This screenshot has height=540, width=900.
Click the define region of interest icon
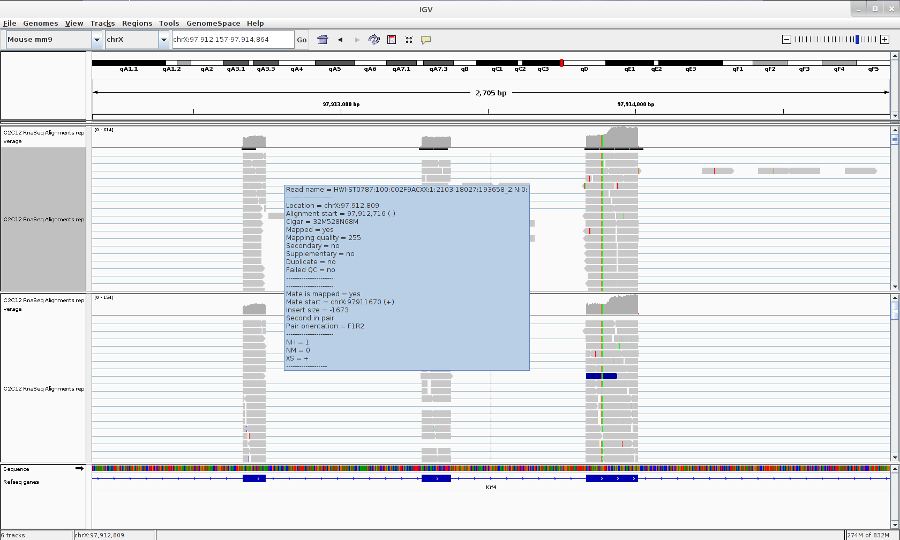tap(391, 40)
